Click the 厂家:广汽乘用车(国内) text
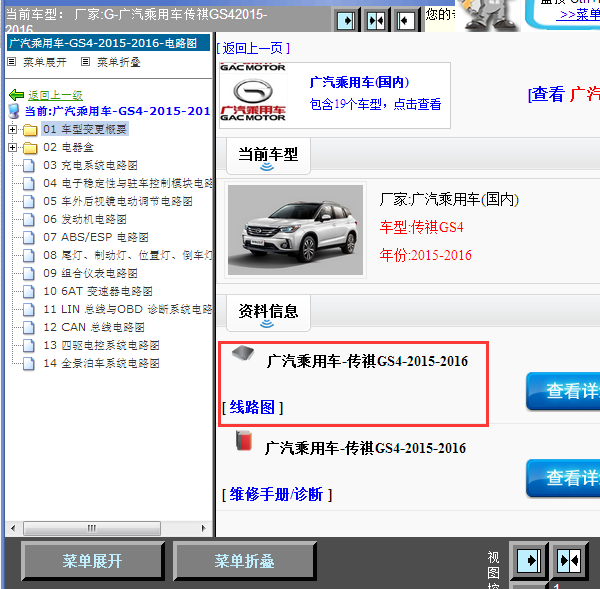 click(449, 199)
